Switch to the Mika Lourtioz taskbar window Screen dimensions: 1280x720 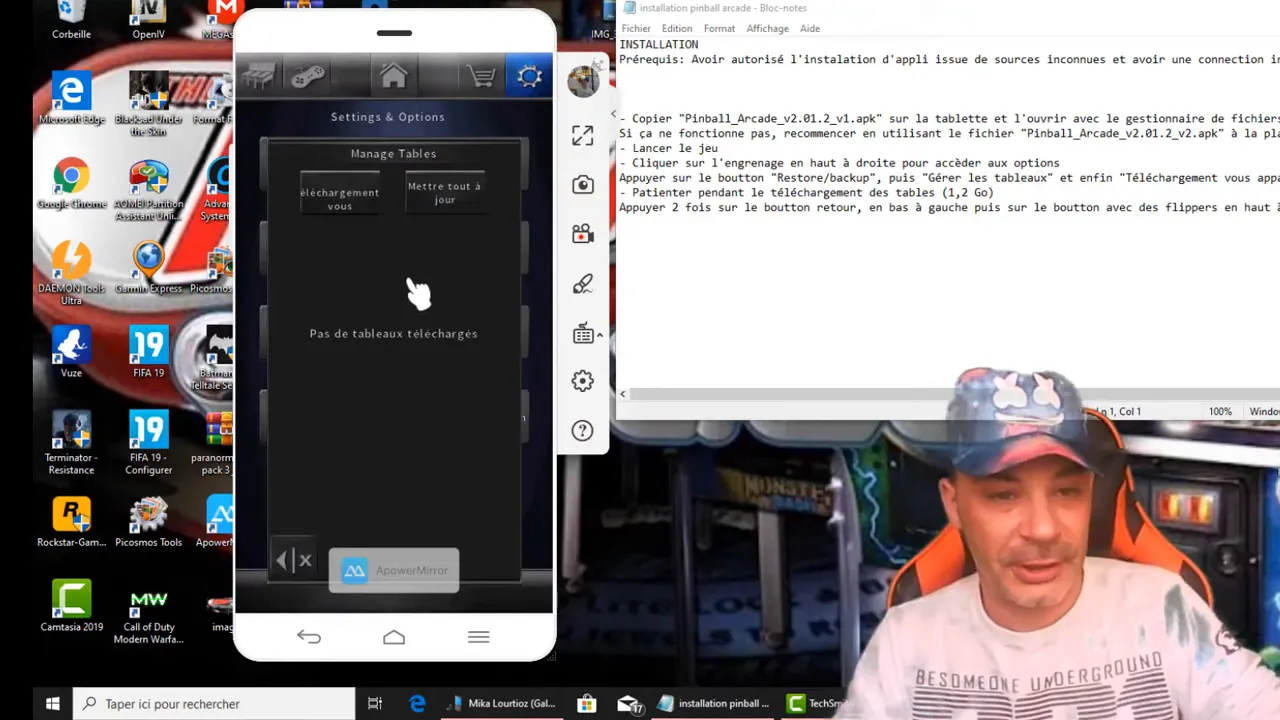pyautogui.click(x=502, y=704)
